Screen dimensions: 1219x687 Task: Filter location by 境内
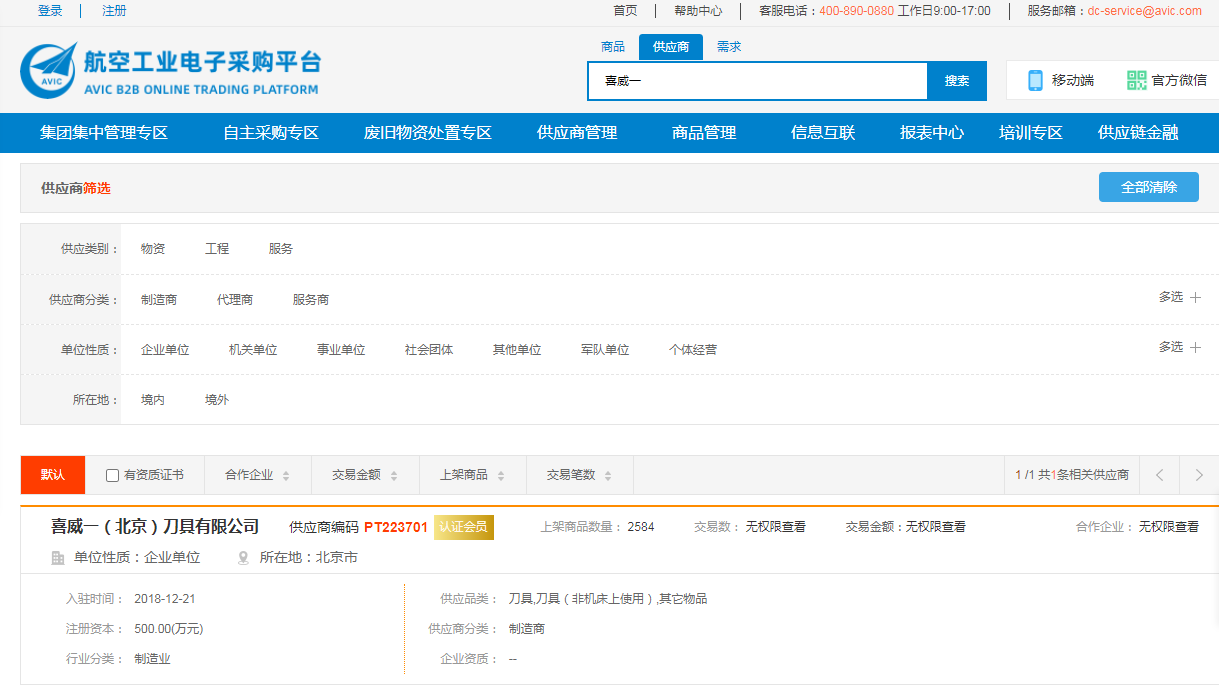pyautogui.click(x=153, y=400)
